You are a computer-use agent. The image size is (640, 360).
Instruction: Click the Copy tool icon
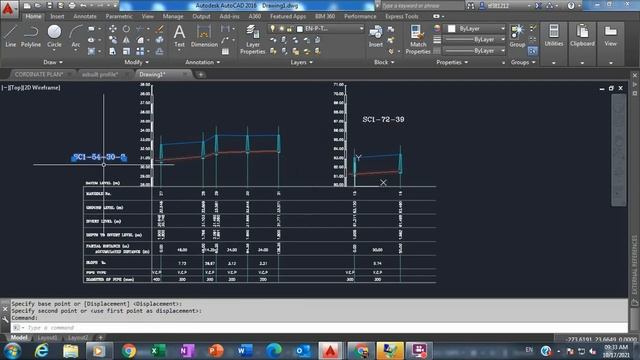(112, 40)
